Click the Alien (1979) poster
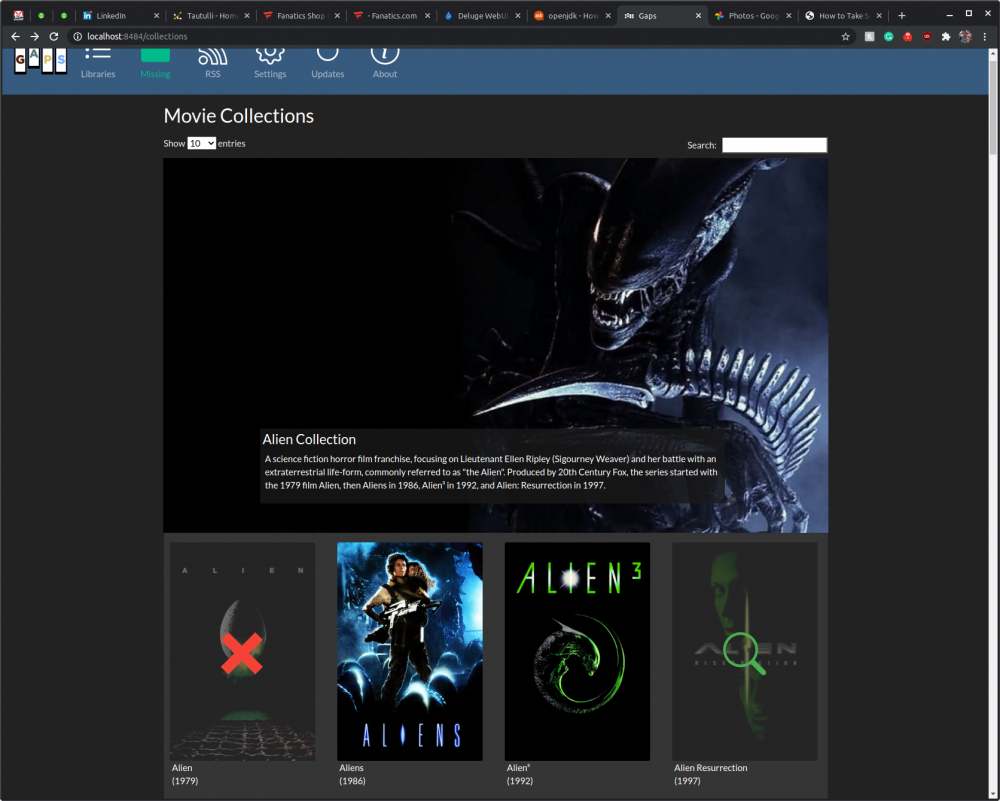Image resolution: width=1000 pixels, height=801 pixels. coord(242,651)
